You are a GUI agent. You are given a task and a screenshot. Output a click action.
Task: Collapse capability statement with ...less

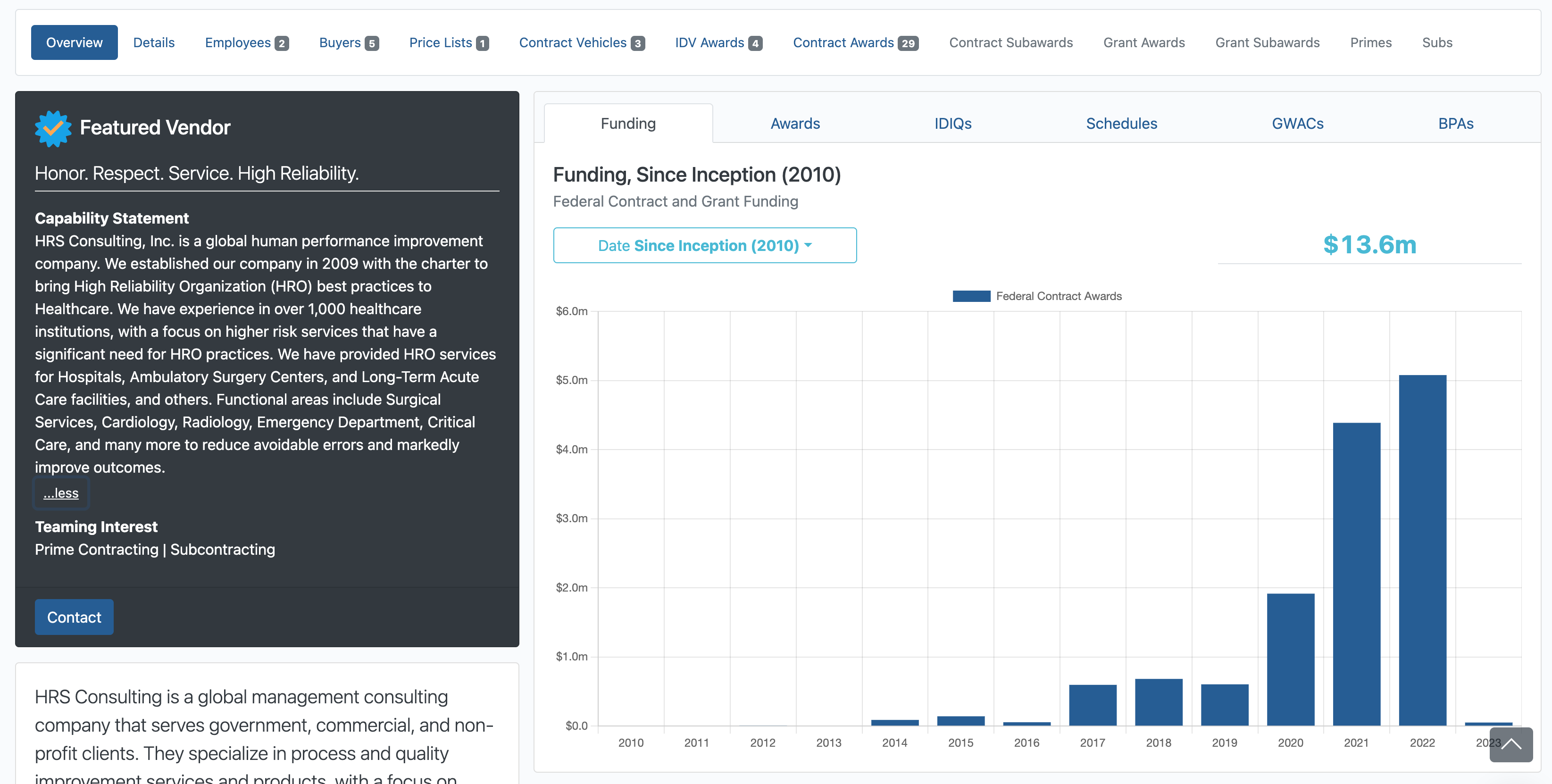tap(61, 493)
